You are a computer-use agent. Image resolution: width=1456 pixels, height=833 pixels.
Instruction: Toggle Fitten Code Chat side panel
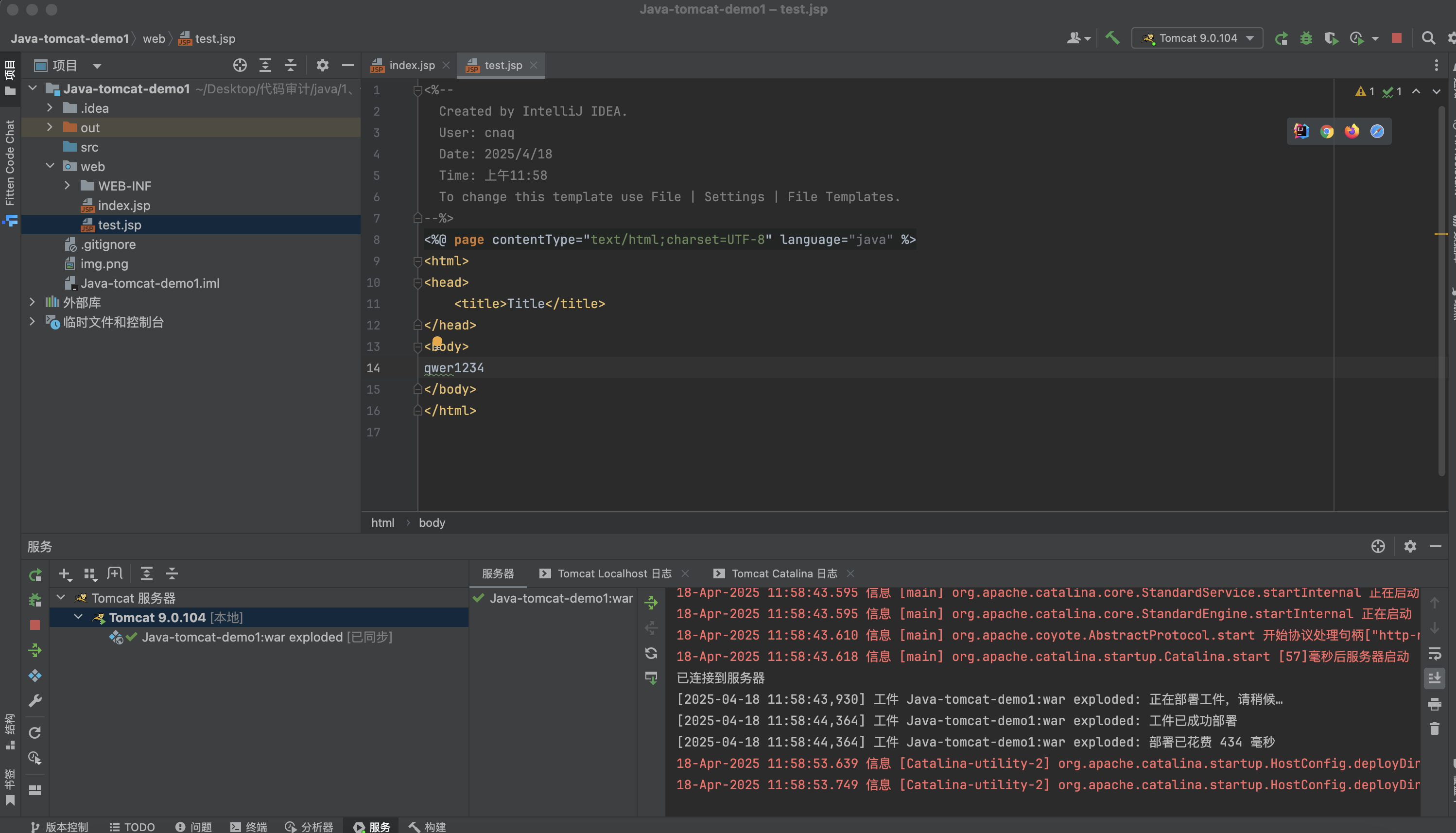pyautogui.click(x=10, y=163)
